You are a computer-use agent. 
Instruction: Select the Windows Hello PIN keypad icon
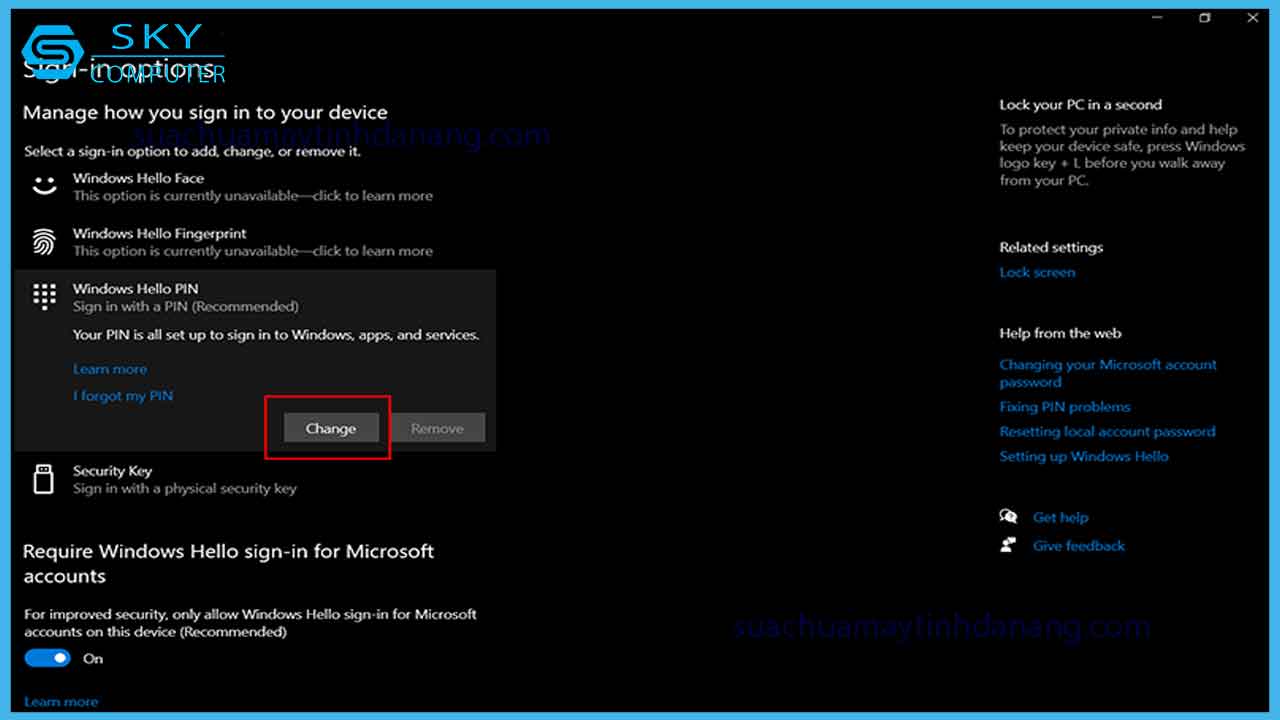coord(44,296)
